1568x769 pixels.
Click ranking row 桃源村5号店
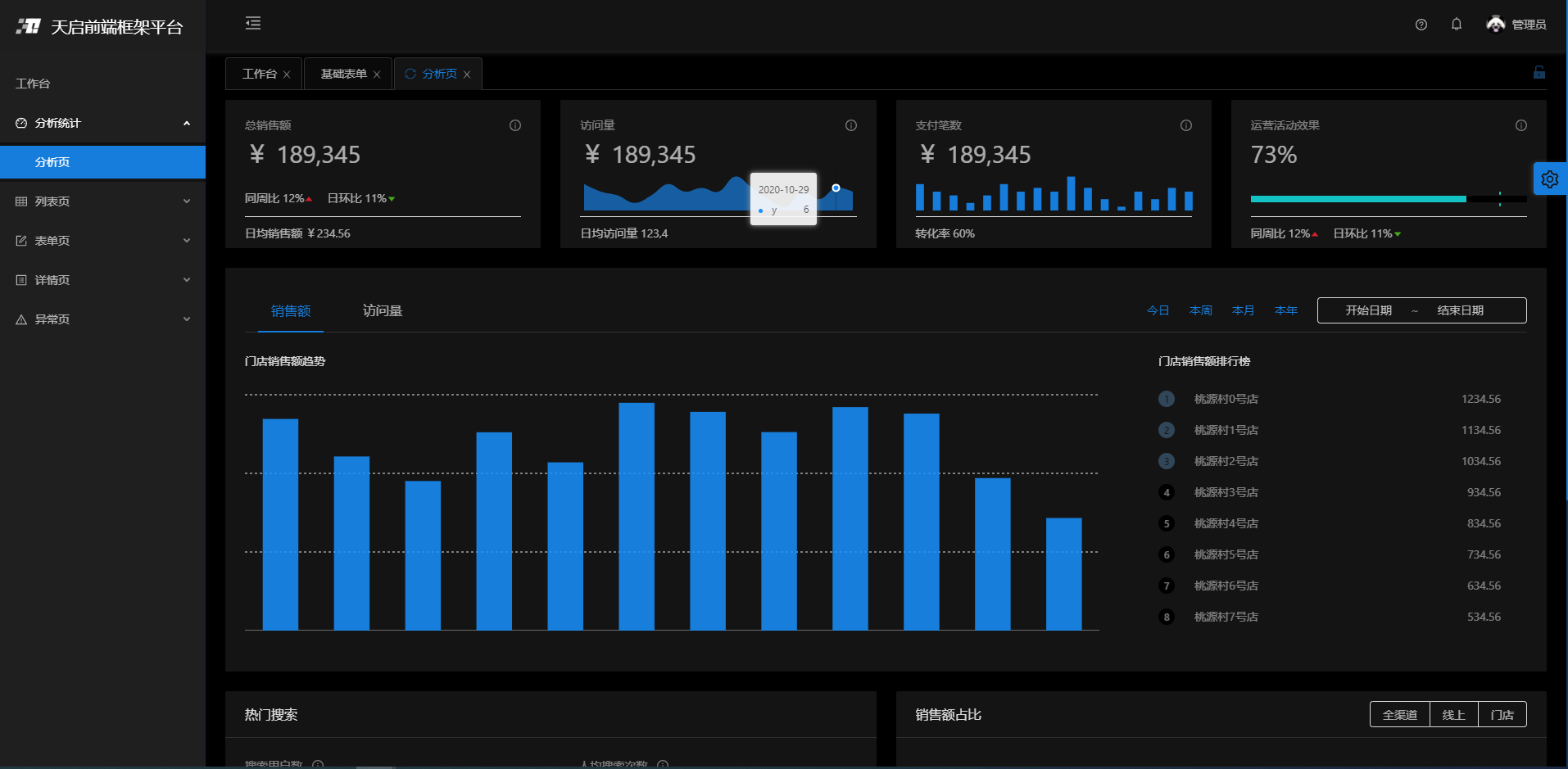(x=1329, y=554)
